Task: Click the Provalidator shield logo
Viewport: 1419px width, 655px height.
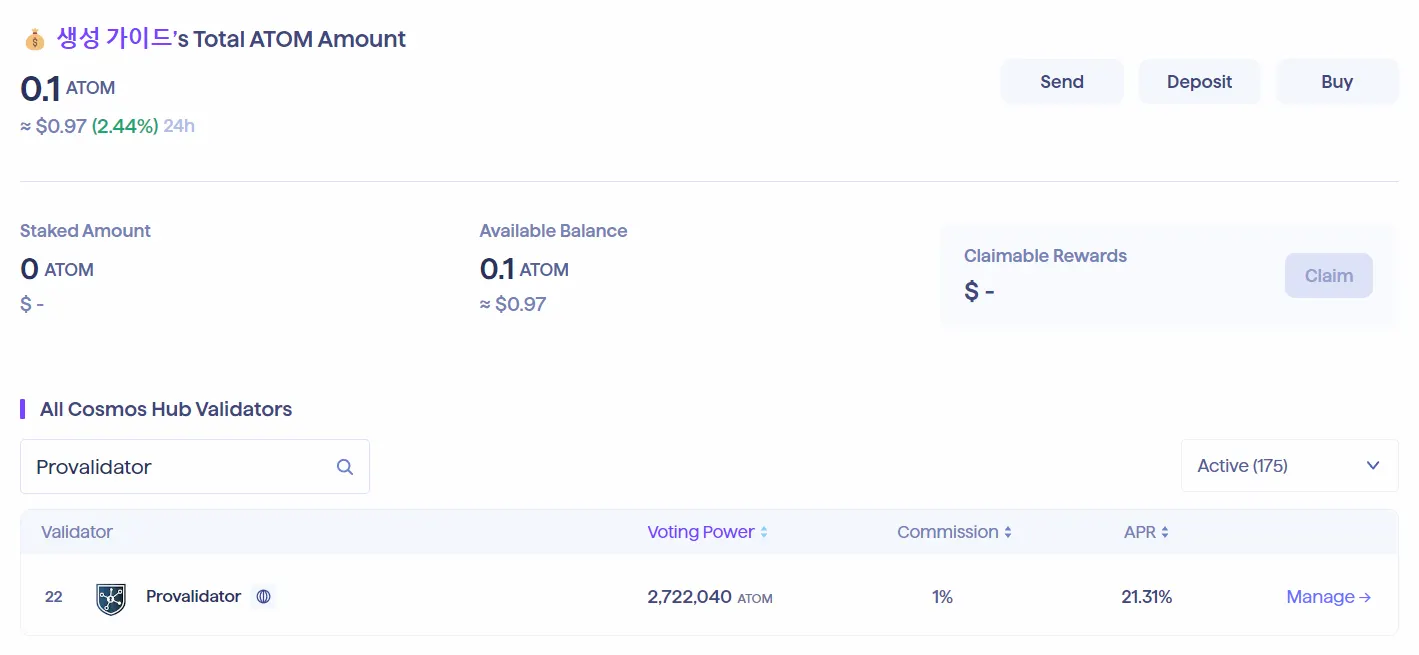Action: coord(111,598)
